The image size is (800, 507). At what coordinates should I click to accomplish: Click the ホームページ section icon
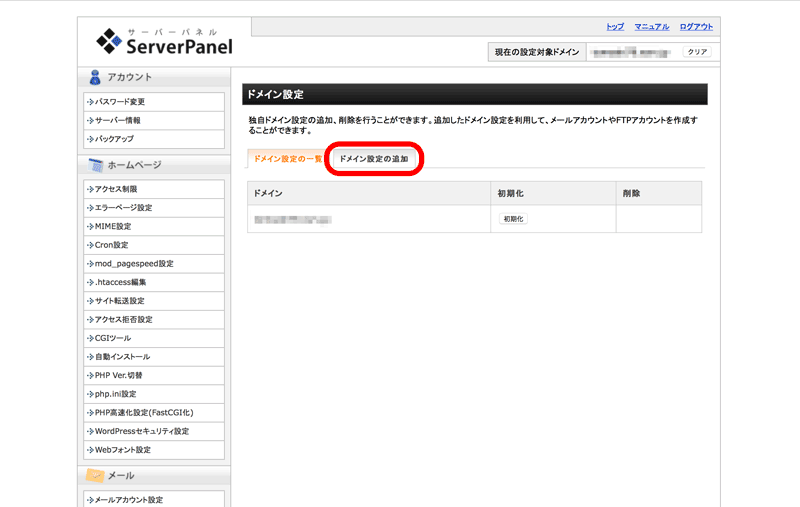coord(95,165)
